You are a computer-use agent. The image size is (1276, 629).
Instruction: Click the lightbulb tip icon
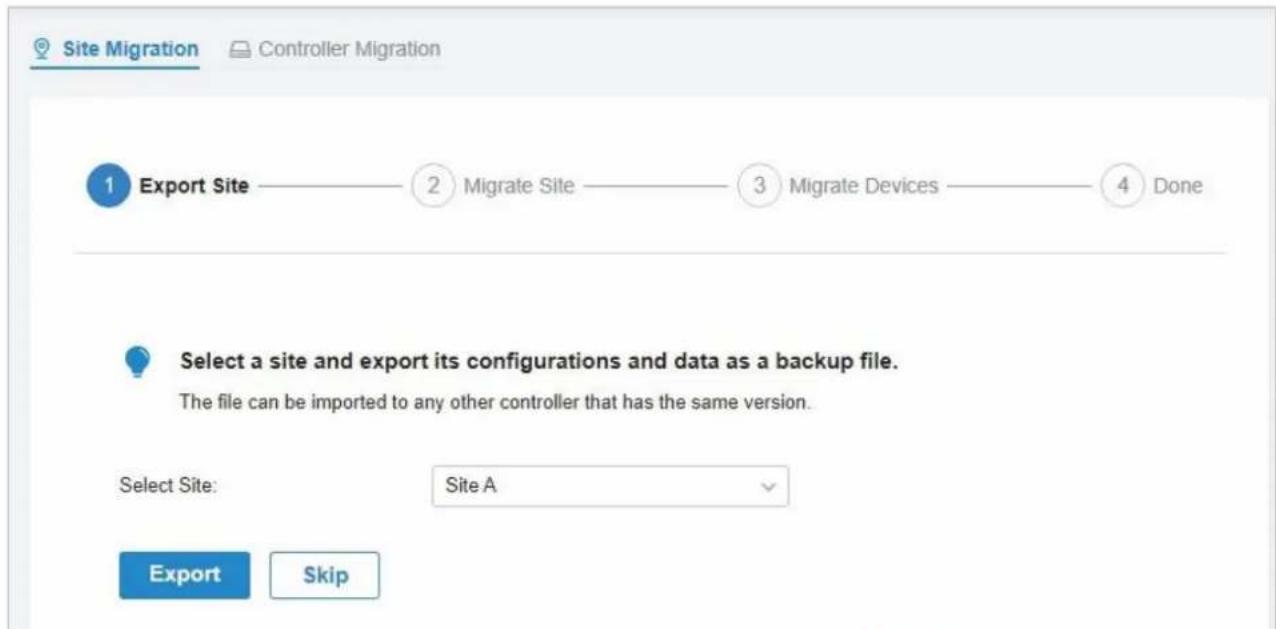click(x=138, y=365)
